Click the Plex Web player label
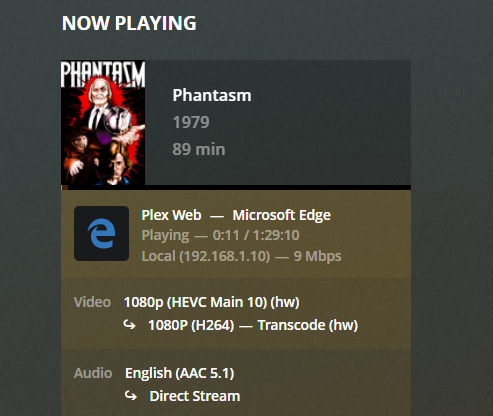493x416 pixels. pyautogui.click(x=171, y=215)
